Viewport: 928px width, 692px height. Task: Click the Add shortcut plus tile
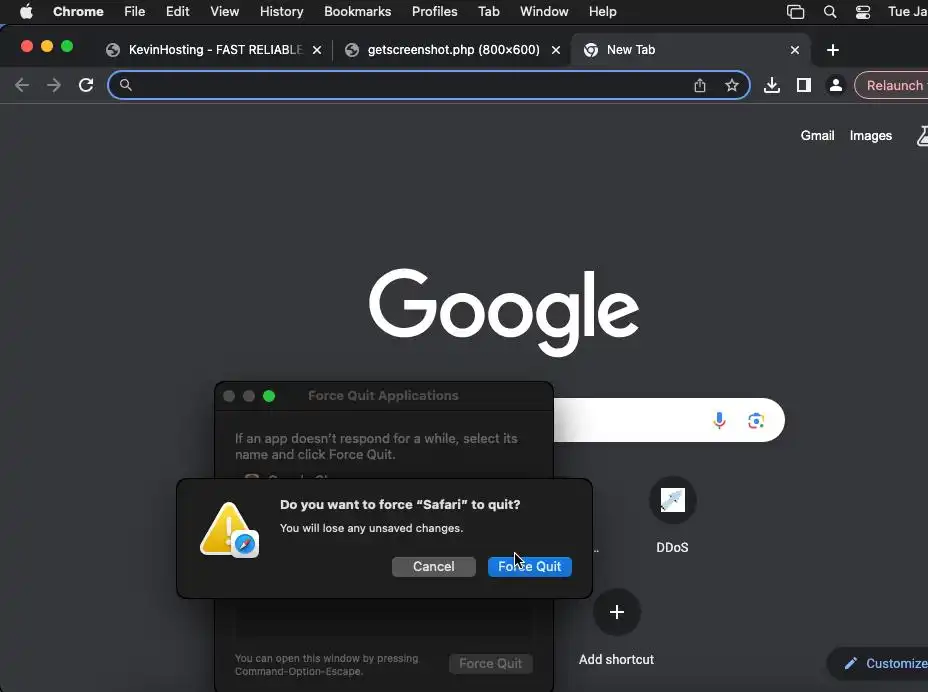tap(617, 612)
